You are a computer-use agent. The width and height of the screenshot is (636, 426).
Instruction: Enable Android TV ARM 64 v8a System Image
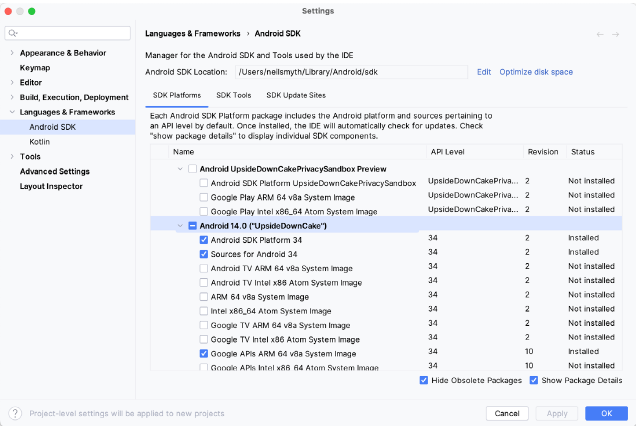(x=204, y=268)
